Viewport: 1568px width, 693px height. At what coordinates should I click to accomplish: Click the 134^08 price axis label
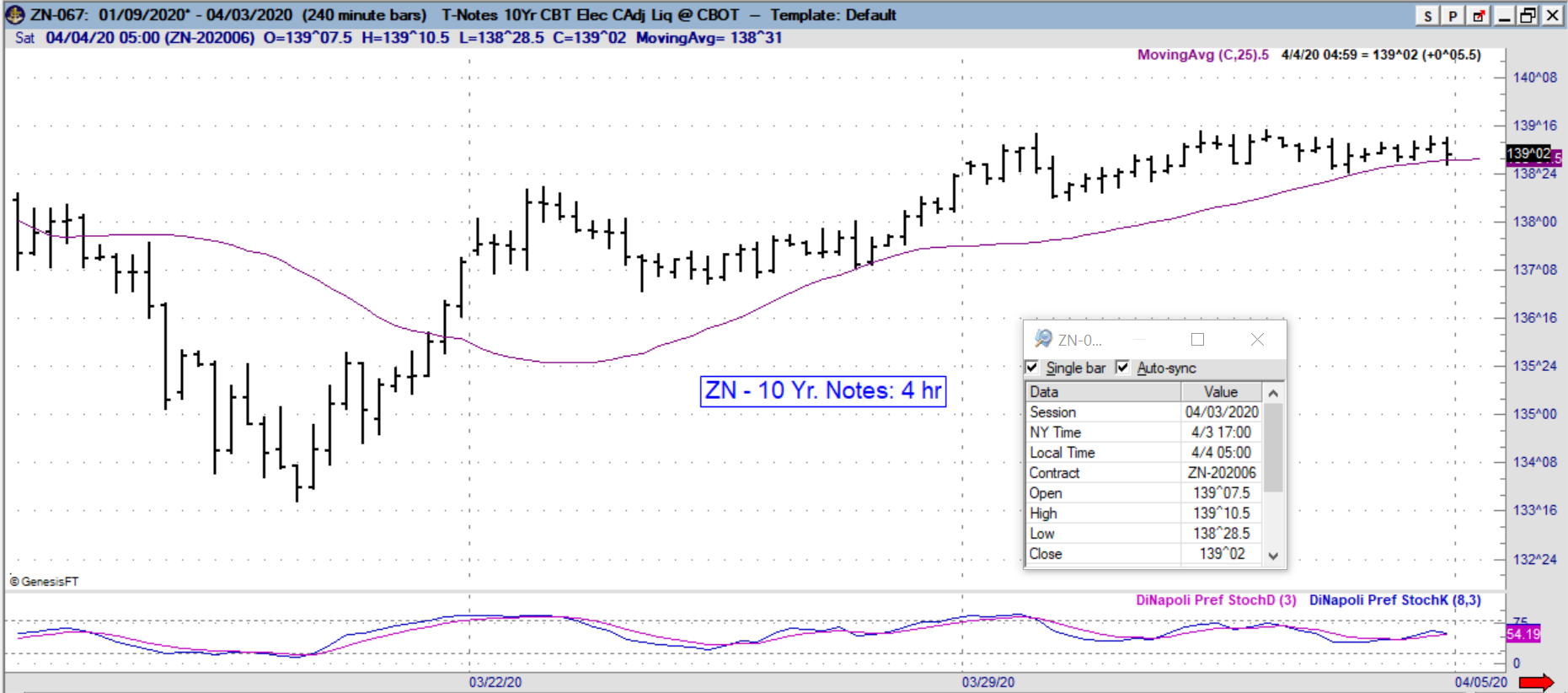(x=1535, y=462)
